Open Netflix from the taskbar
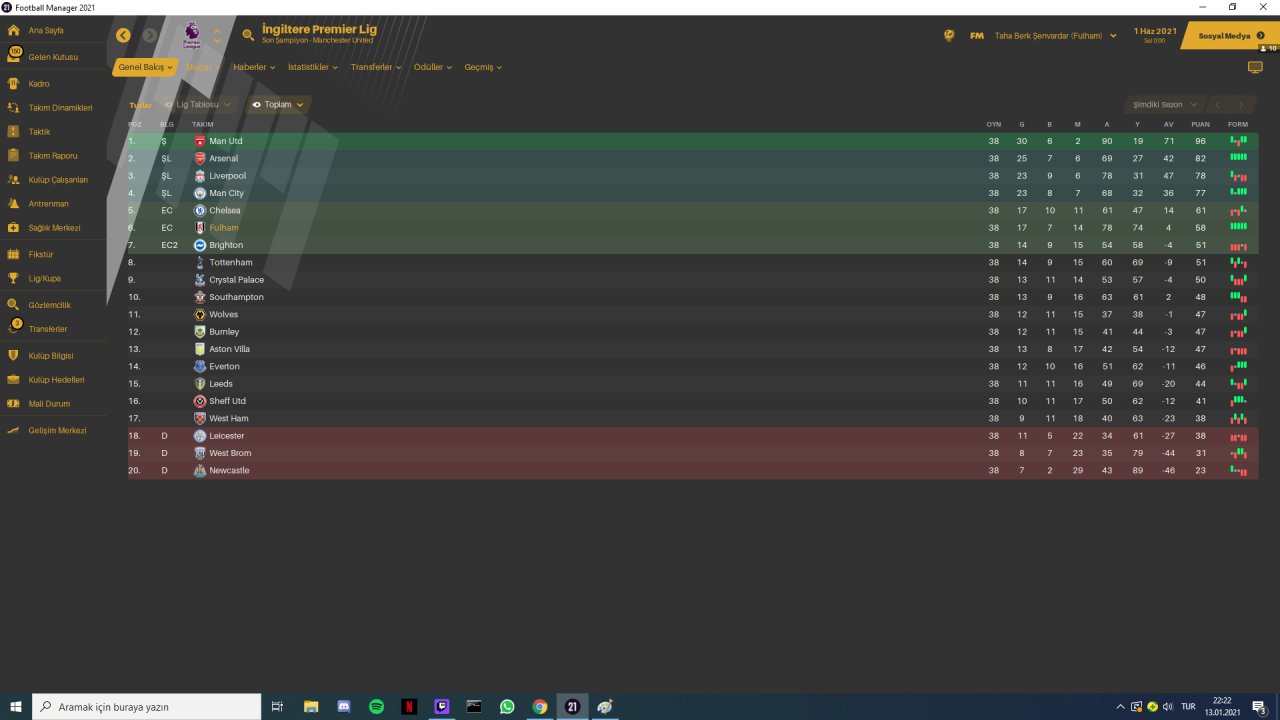Viewport: 1280px width, 720px height. (409, 707)
